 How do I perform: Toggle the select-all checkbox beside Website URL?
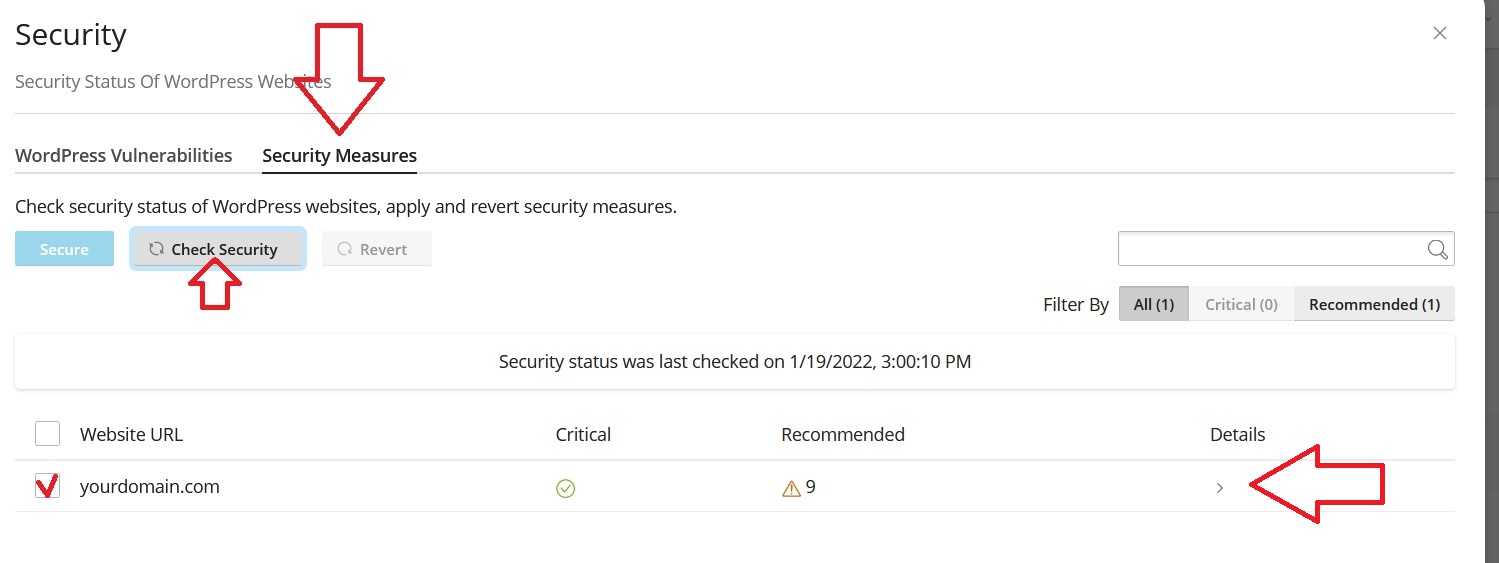tap(47, 434)
